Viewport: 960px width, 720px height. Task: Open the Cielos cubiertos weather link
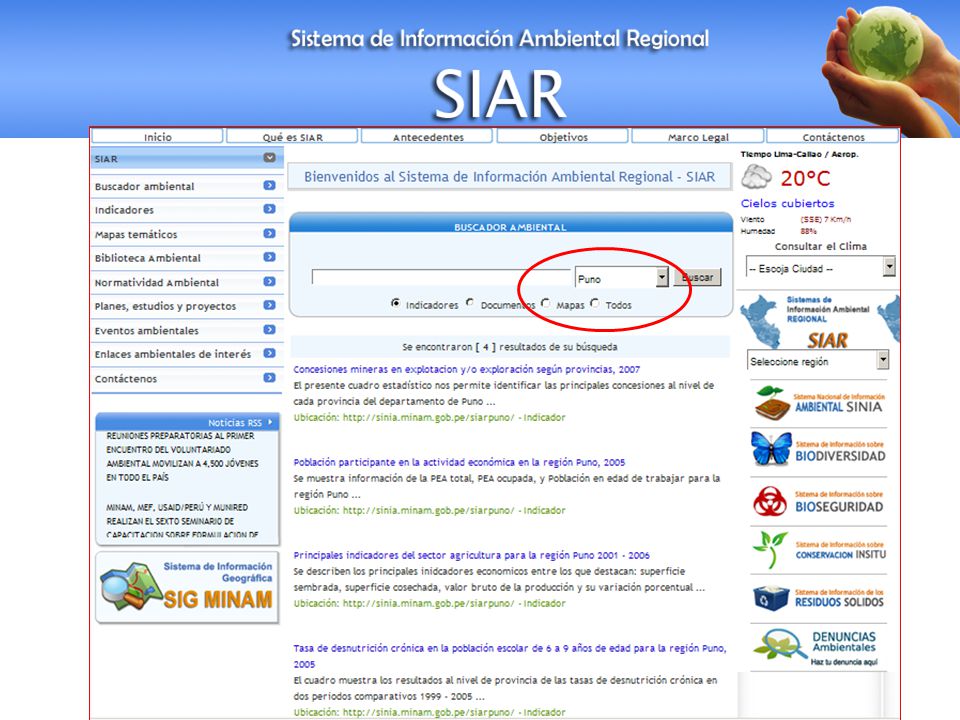[787, 203]
